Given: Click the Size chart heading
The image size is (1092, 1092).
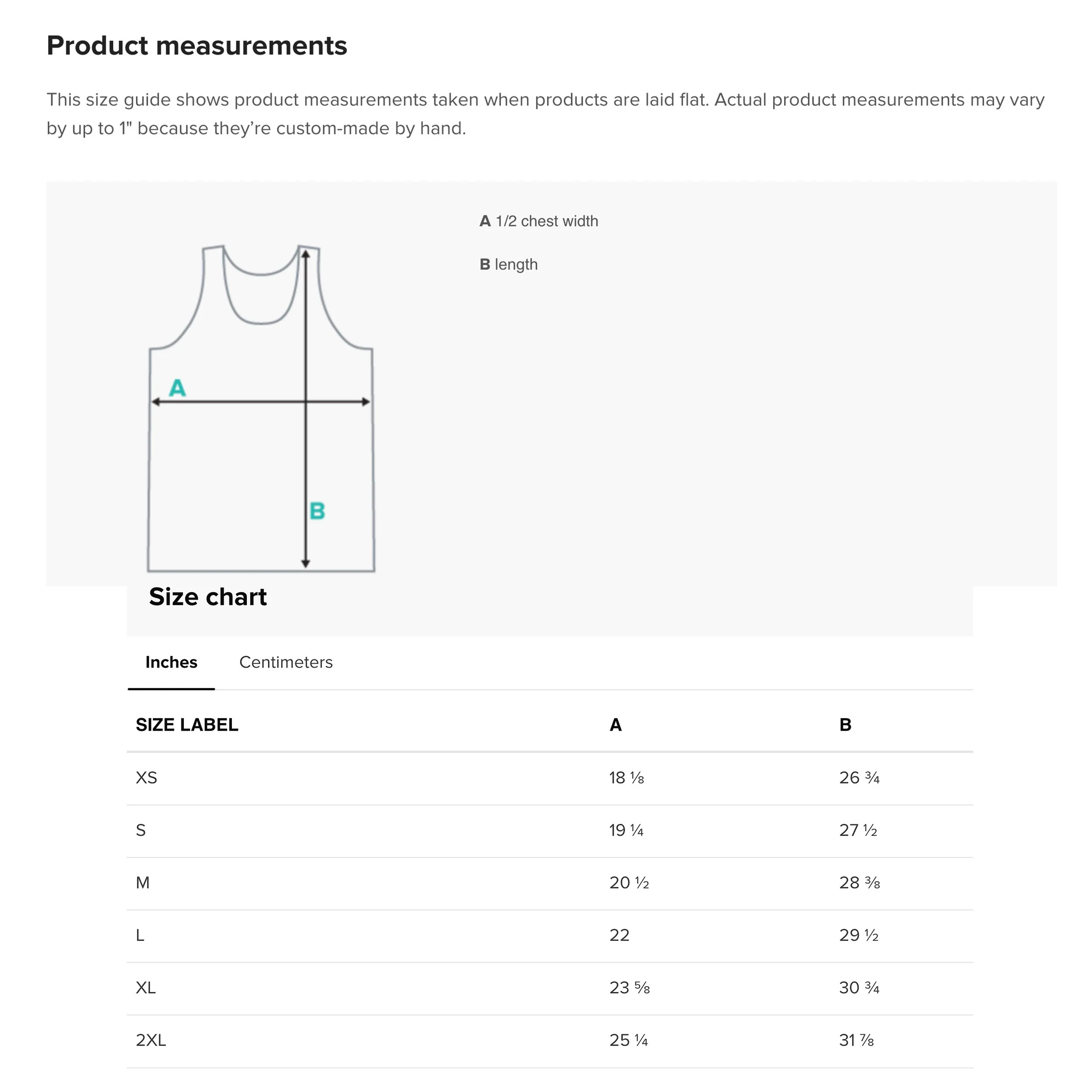Looking at the screenshot, I should pyautogui.click(x=207, y=597).
